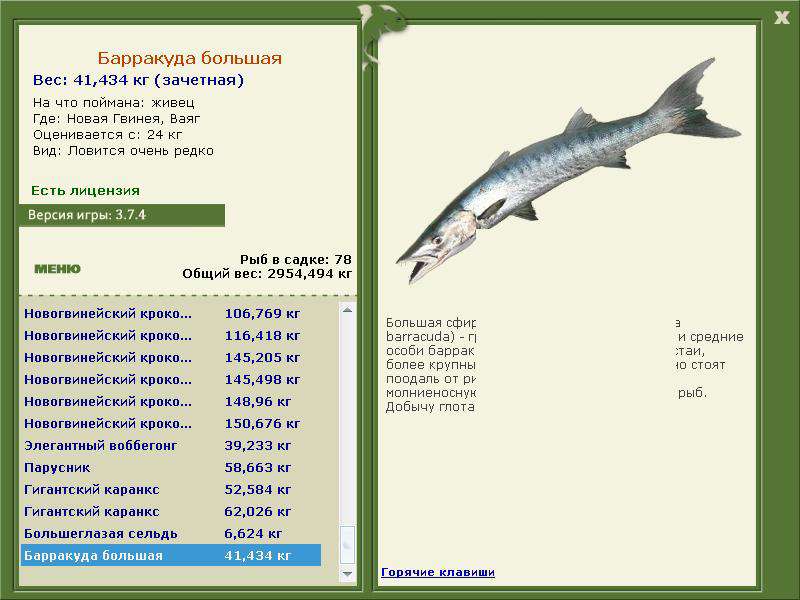Click the fish list scrollbar thumb
The width and height of the screenshot is (800, 600).
[x=347, y=545]
